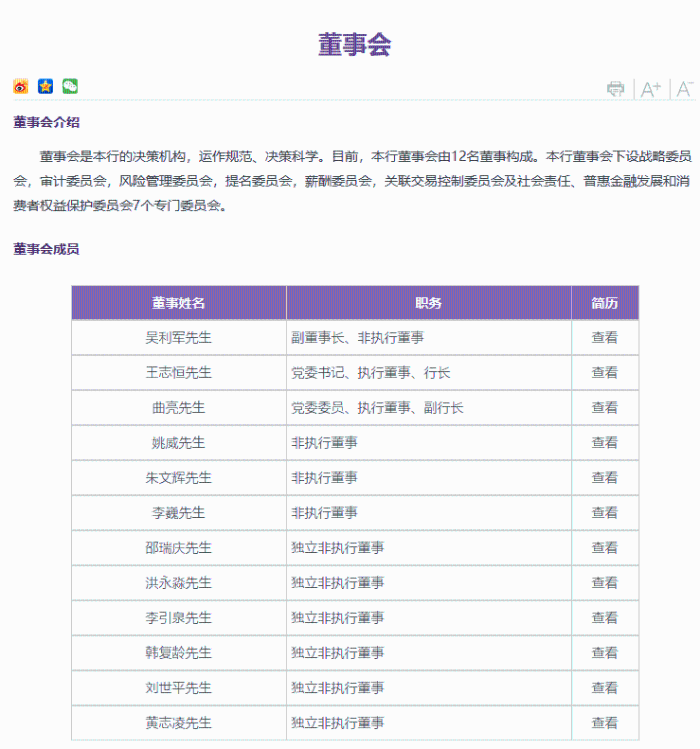Open 查看 link for 李引泉先生
Image resolution: width=700 pixels, height=749 pixels.
point(604,618)
